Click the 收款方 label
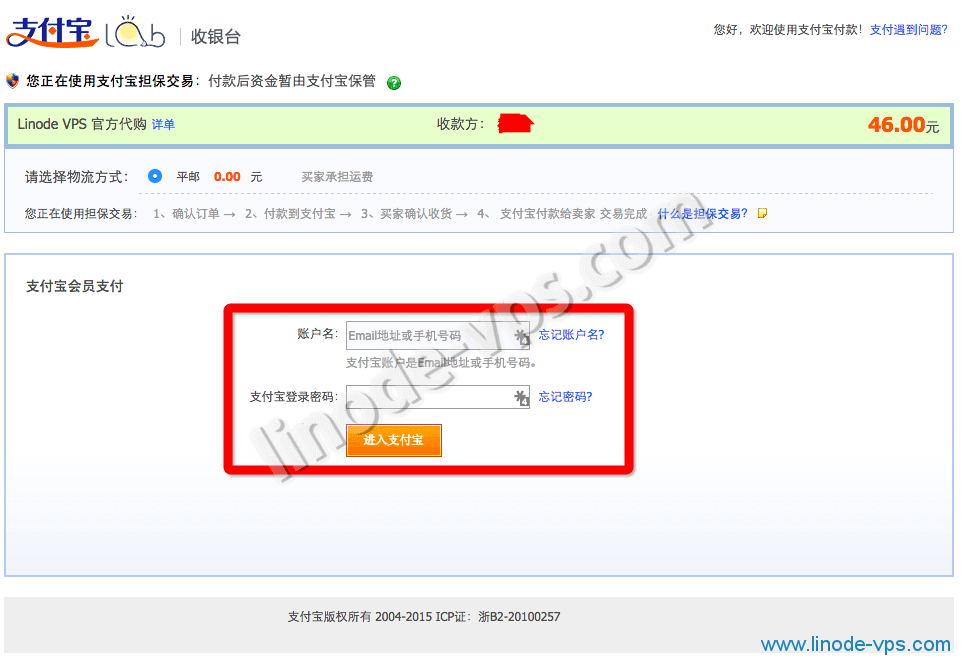This screenshot has height=659, width=961. pos(460,124)
